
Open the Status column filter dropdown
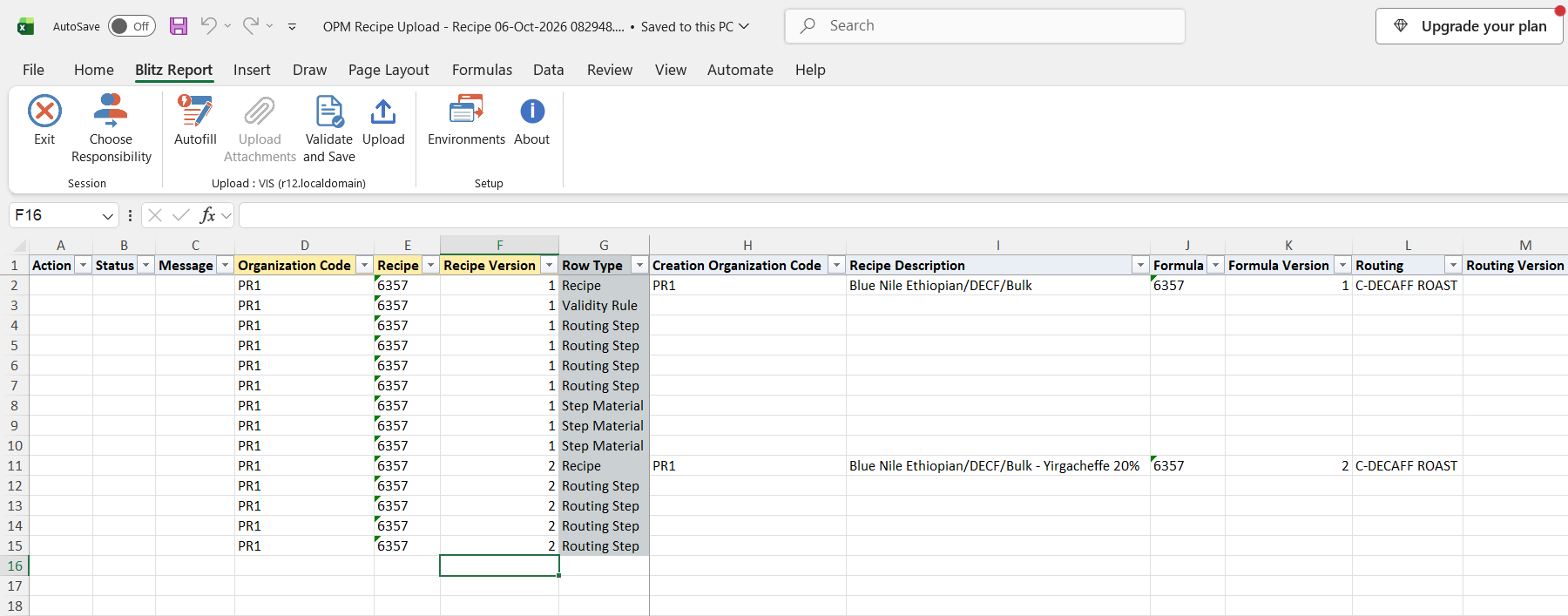145,265
